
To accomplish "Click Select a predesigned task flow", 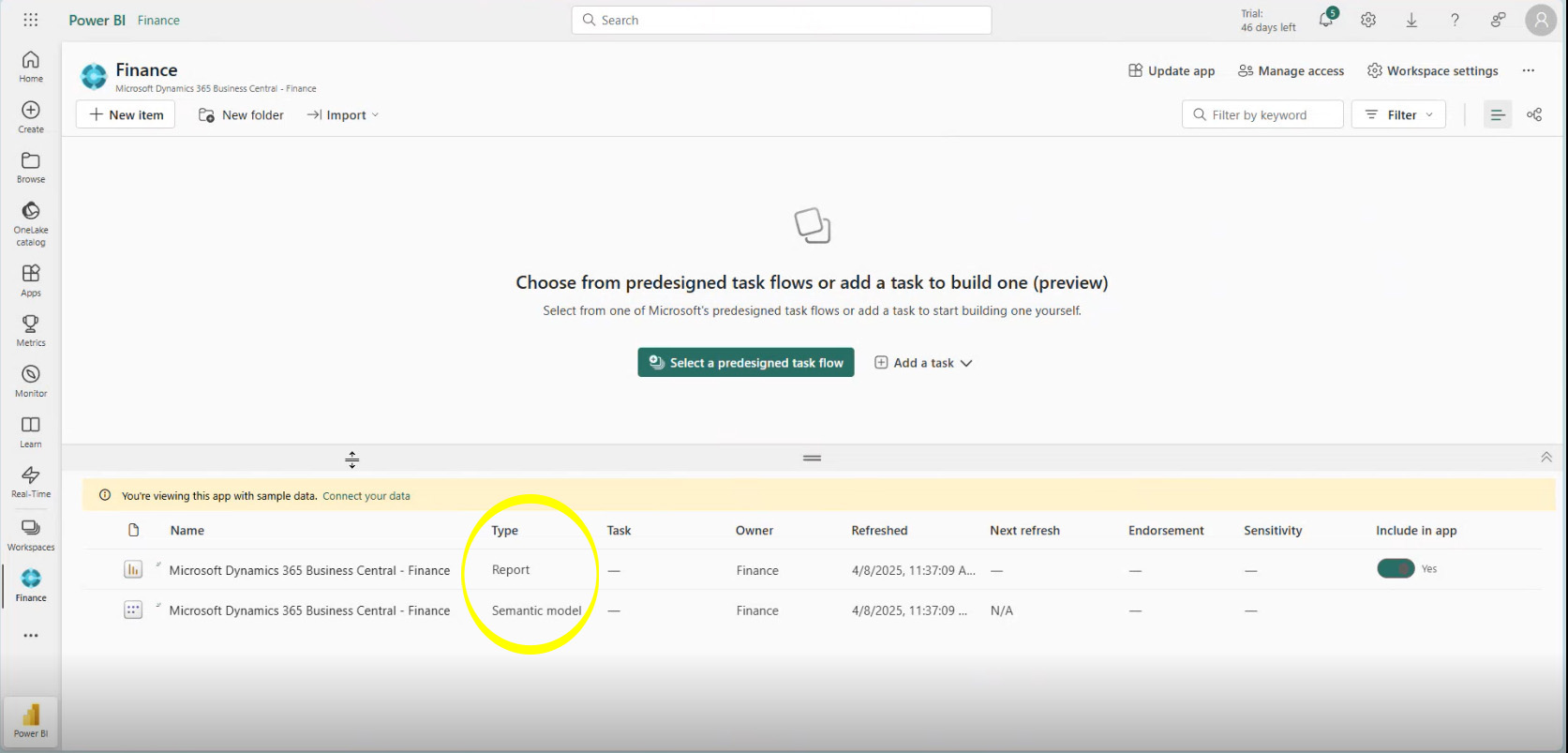I will [746, 363].
